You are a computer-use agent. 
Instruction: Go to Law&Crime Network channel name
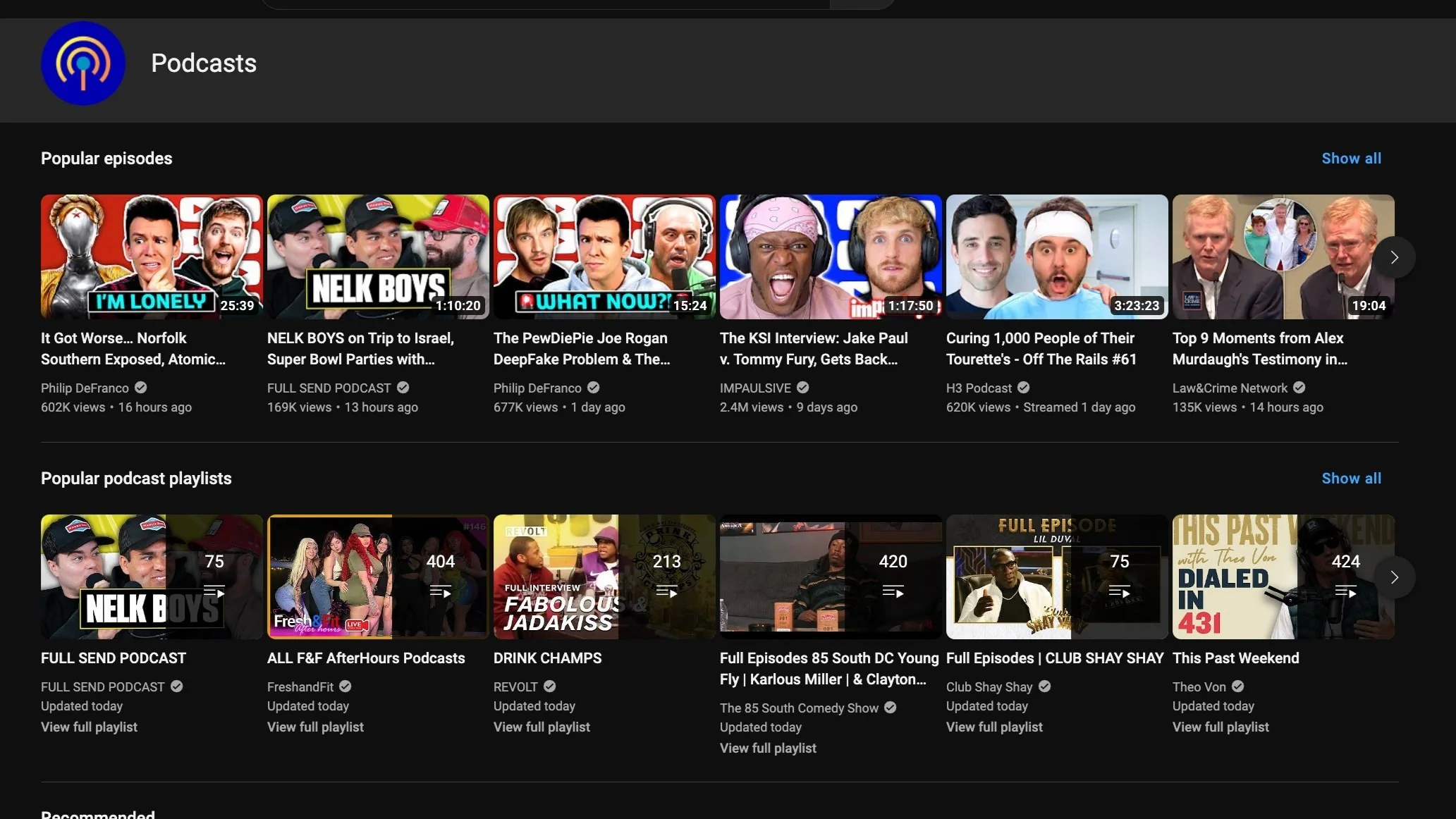(1230, 388)
